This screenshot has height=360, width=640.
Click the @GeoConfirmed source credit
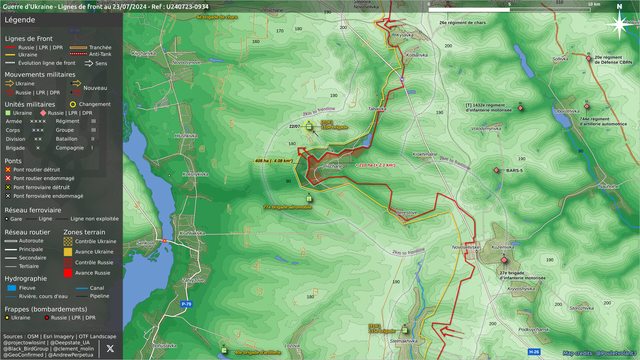tap(22, 355)
